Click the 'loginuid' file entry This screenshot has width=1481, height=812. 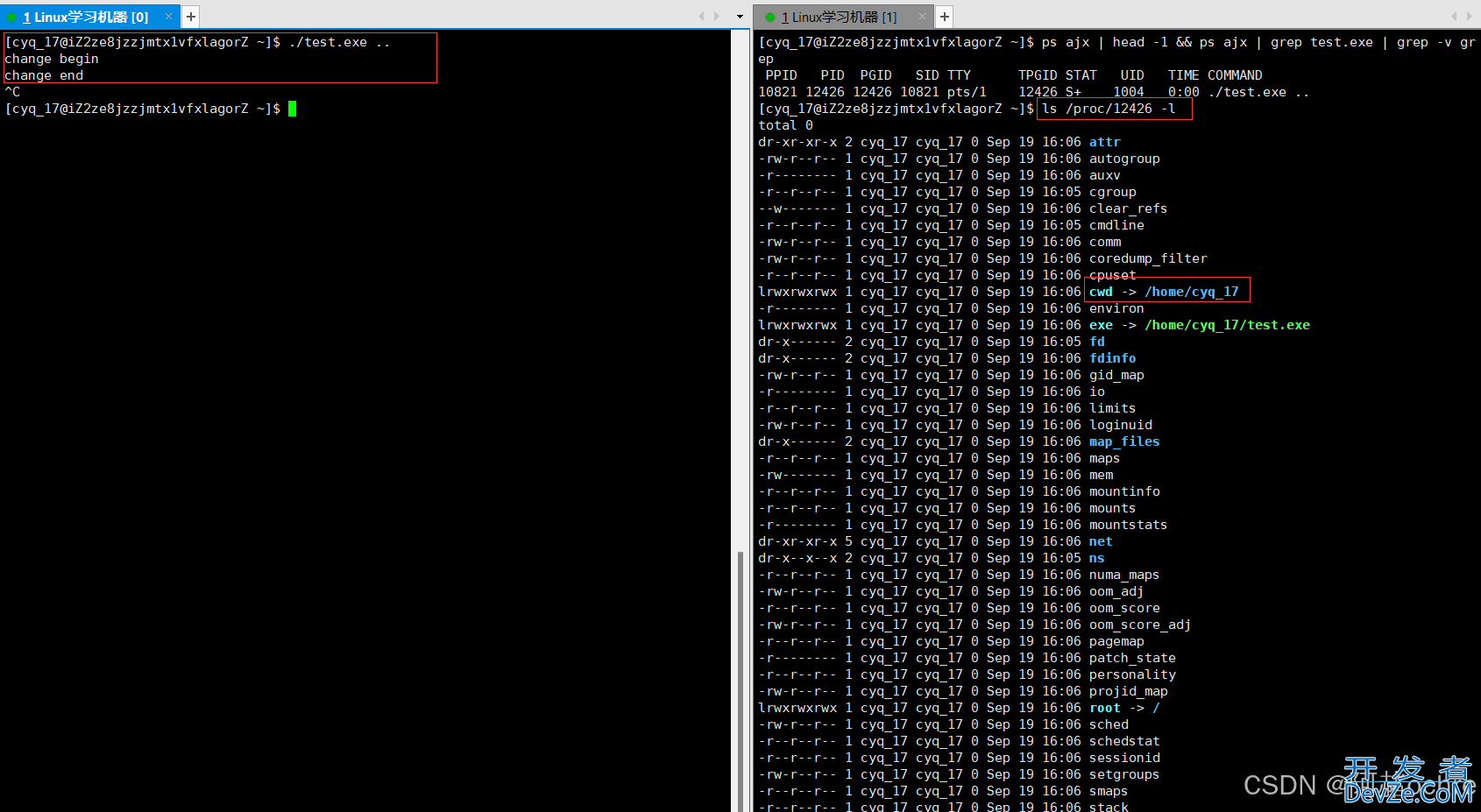point(1121,425)
